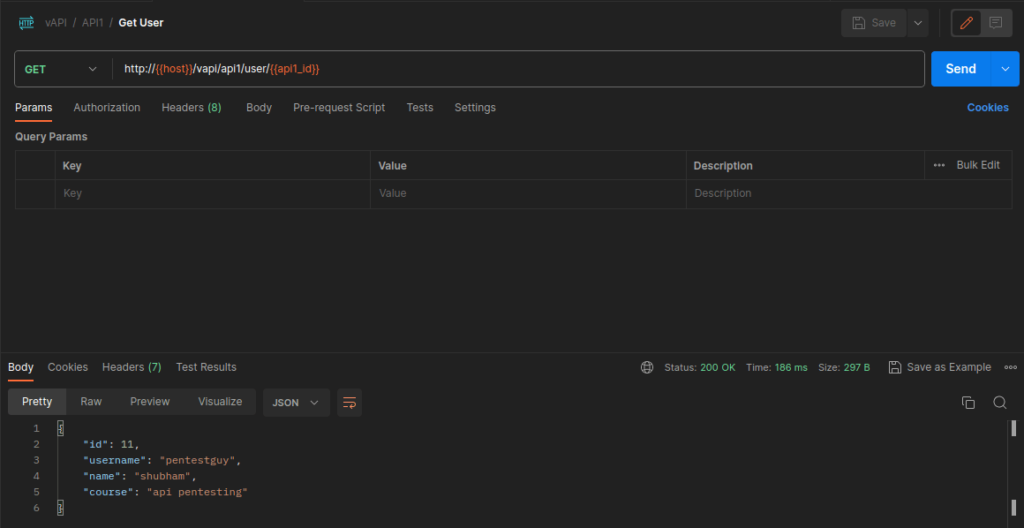Screen dimensions: 1024x528
Task: Switch to the Authorization tab
Action: coord(106,107)
